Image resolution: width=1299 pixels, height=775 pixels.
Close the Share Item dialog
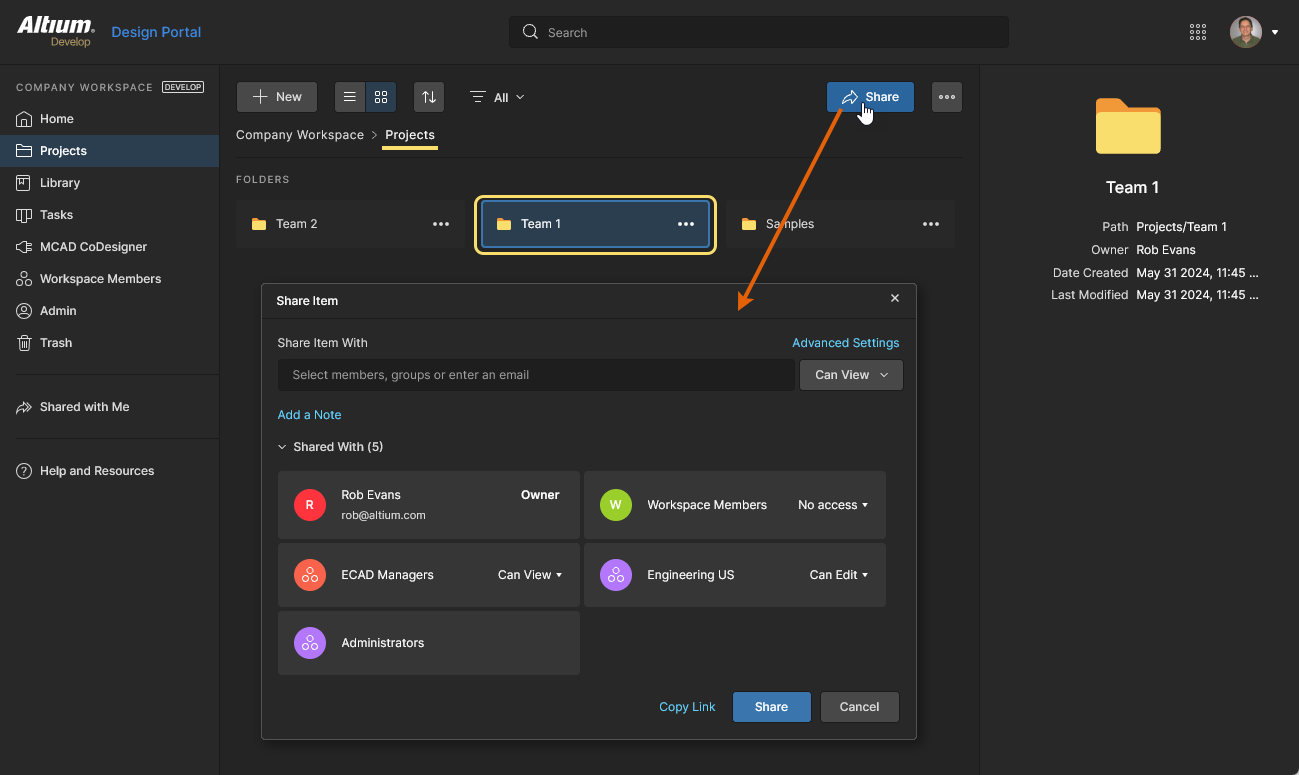point(895,298)
